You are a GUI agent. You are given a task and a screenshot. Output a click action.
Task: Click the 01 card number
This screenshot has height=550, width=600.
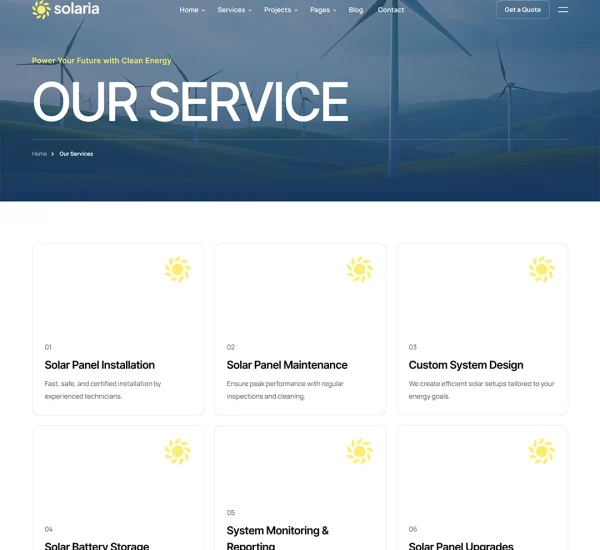[48, 347]
